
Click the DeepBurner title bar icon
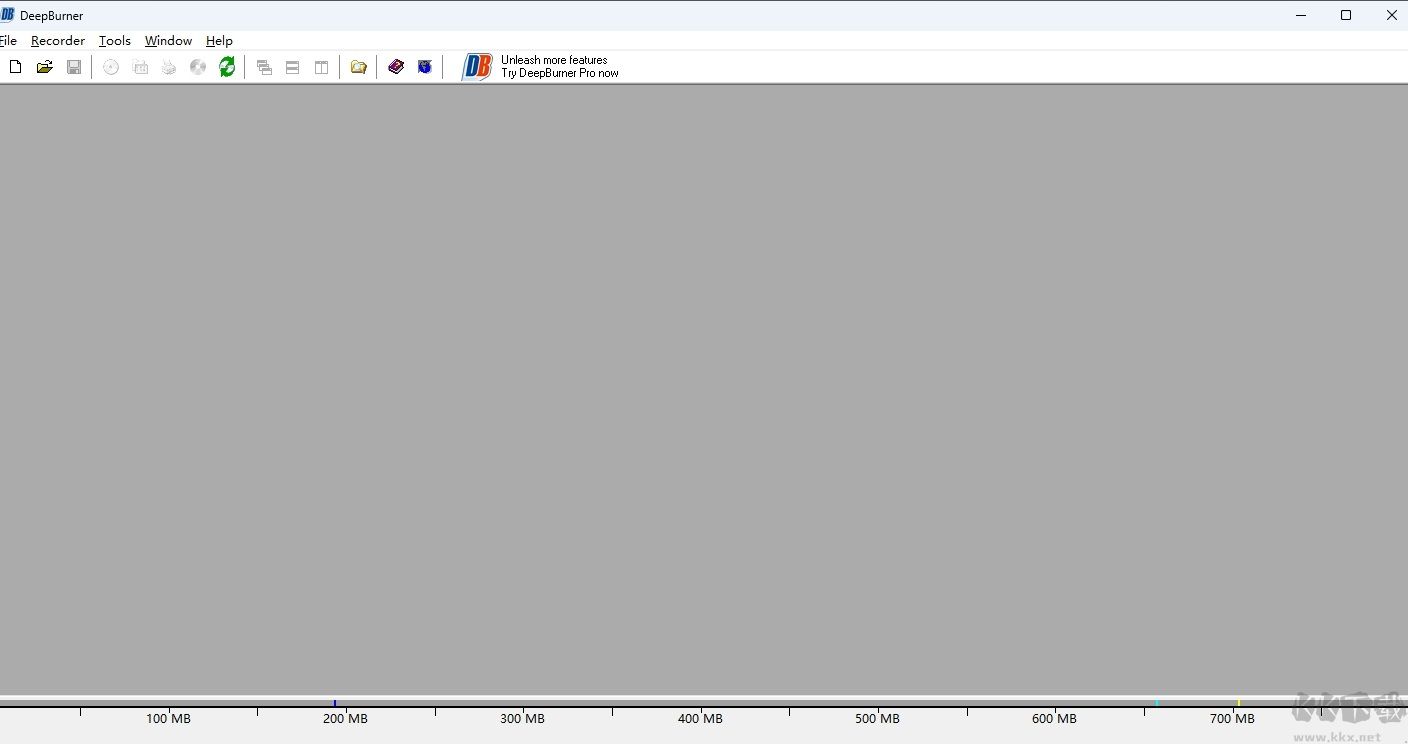tap(7, 15)
